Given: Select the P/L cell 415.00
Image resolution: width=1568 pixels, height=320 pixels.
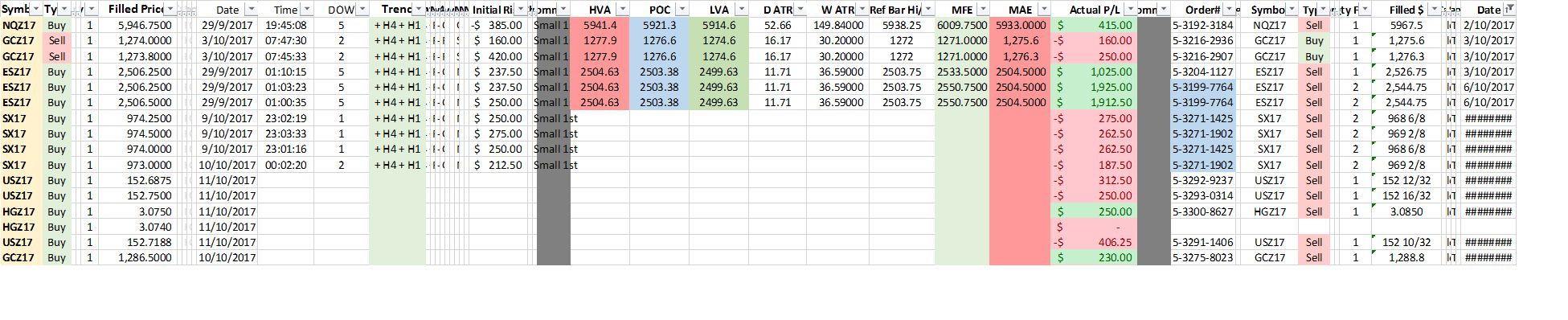Looking at the screenshot, I should [1094, 25].
